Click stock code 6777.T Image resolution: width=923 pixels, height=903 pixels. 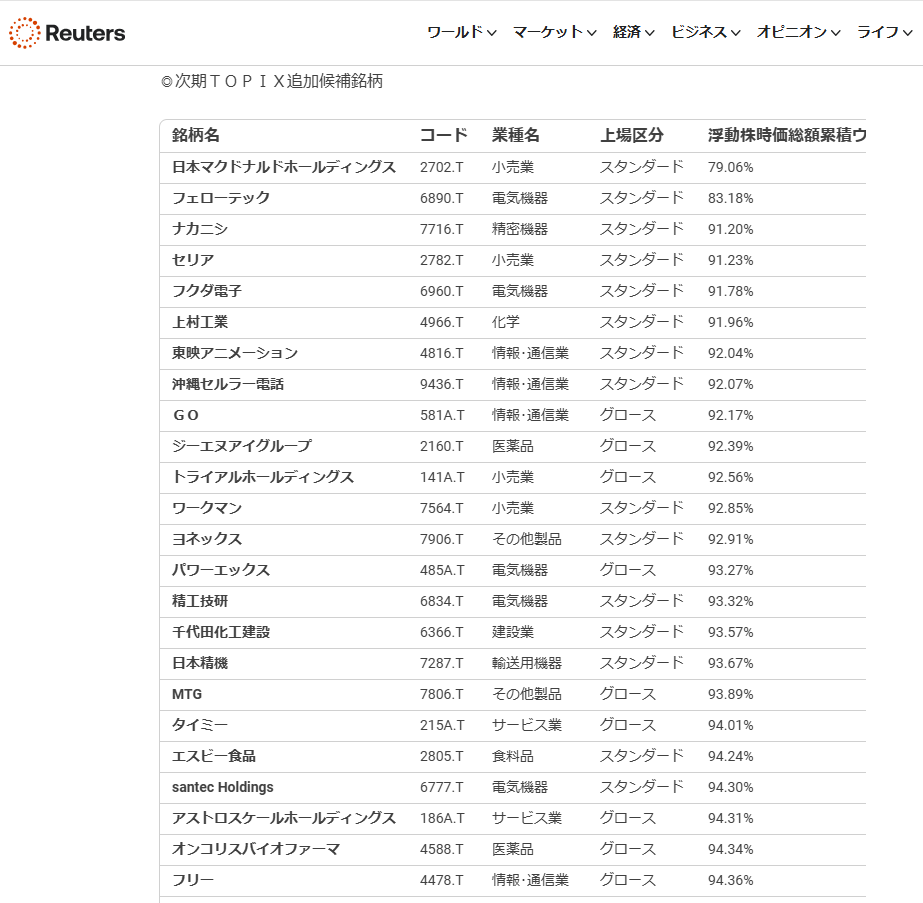point(441,788)
